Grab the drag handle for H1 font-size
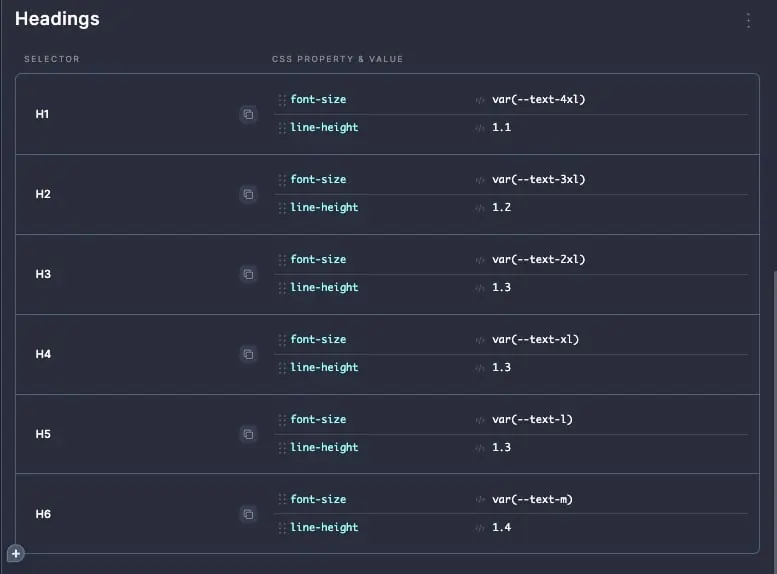777x574 pixels. click(282, 100)
